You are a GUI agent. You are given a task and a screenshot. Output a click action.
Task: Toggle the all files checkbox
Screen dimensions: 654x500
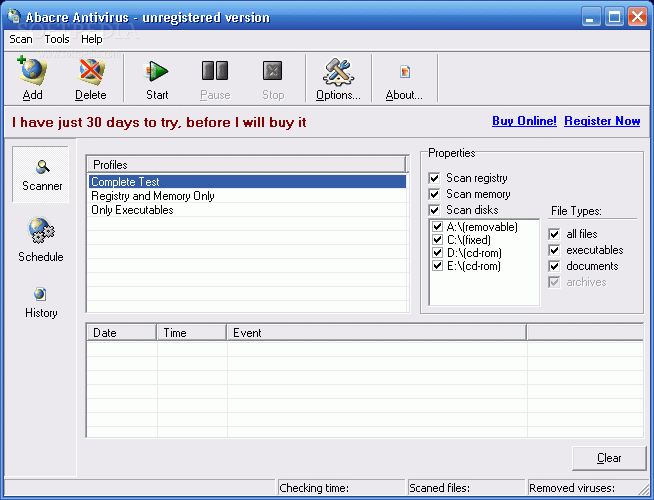point(554,234)
